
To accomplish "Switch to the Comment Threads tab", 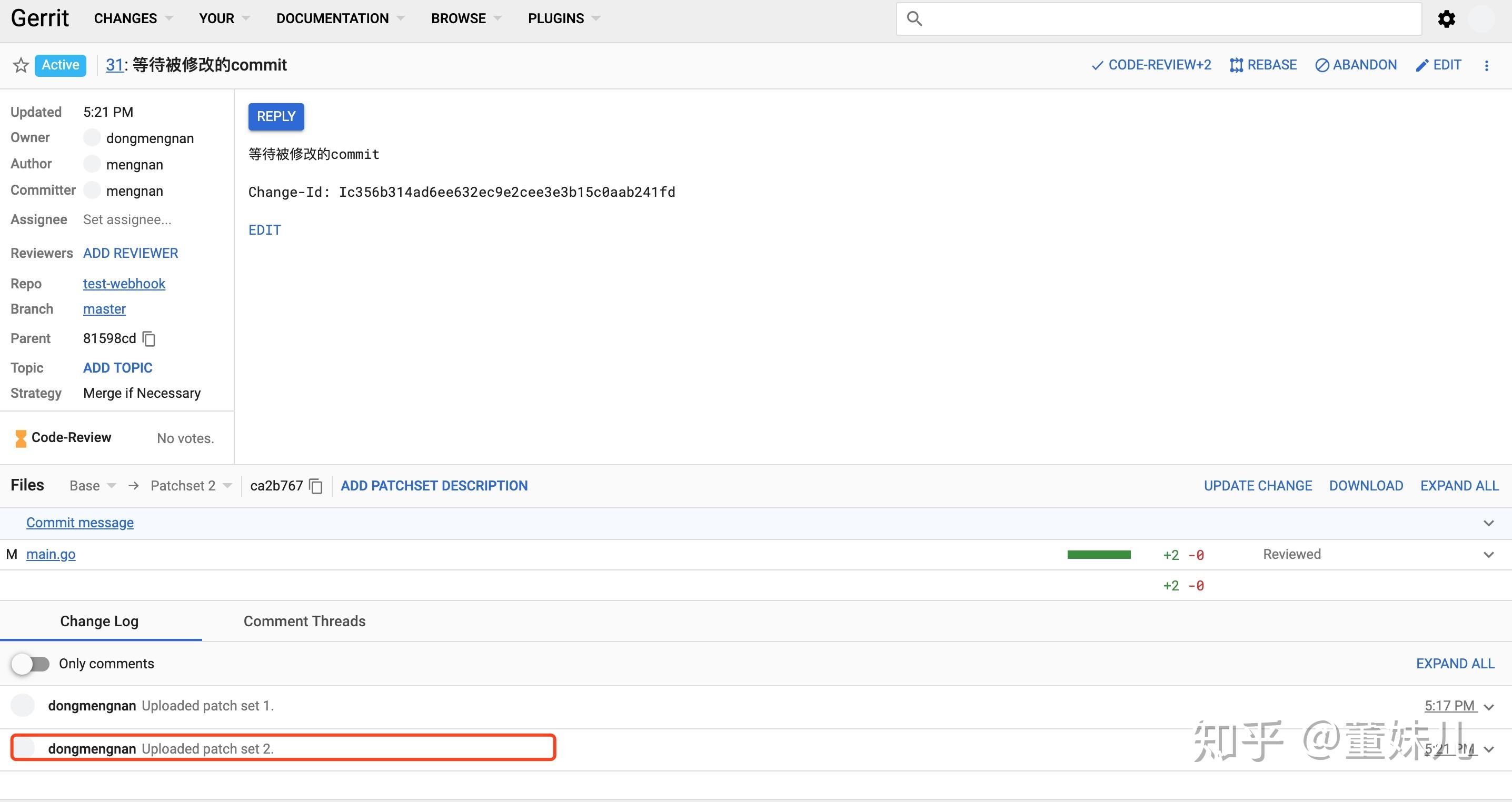I will pos(304,621).
